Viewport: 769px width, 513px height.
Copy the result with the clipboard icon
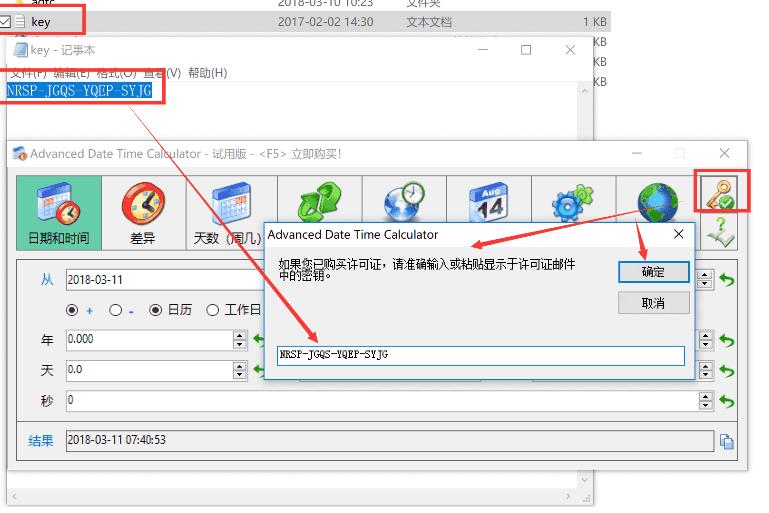(726, 441)
